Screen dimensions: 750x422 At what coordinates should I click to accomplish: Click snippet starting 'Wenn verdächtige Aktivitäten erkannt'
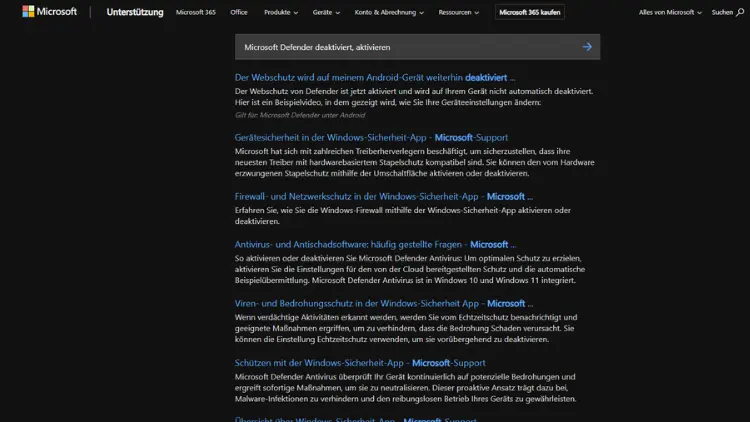(406, 328)
